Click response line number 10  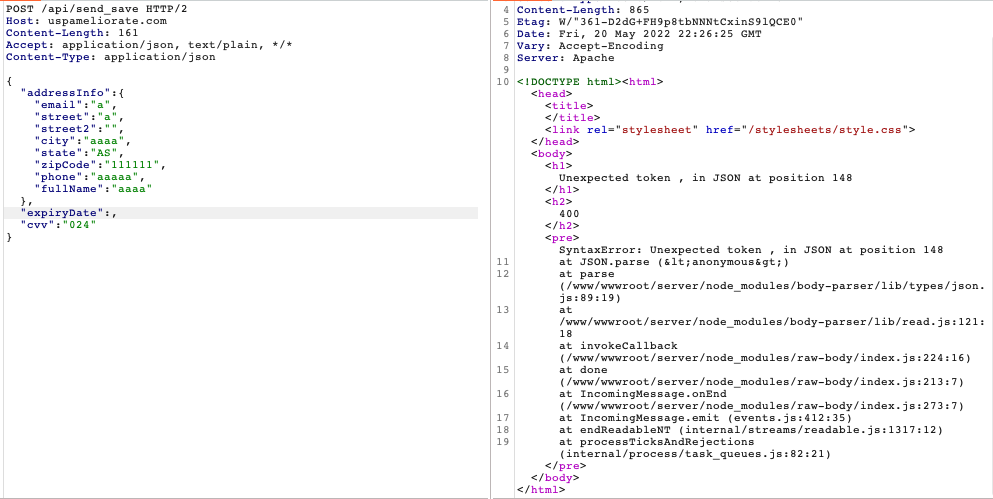point(503,82)
